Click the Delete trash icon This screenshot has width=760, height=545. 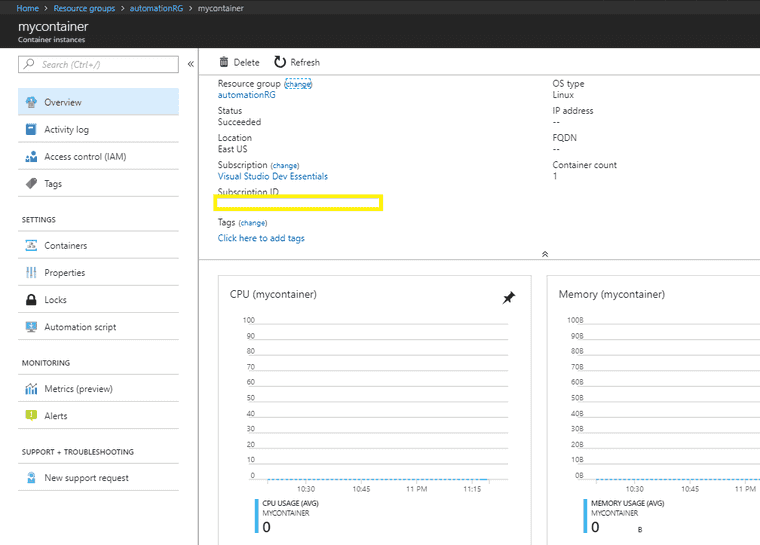click(x=224, y=62)
